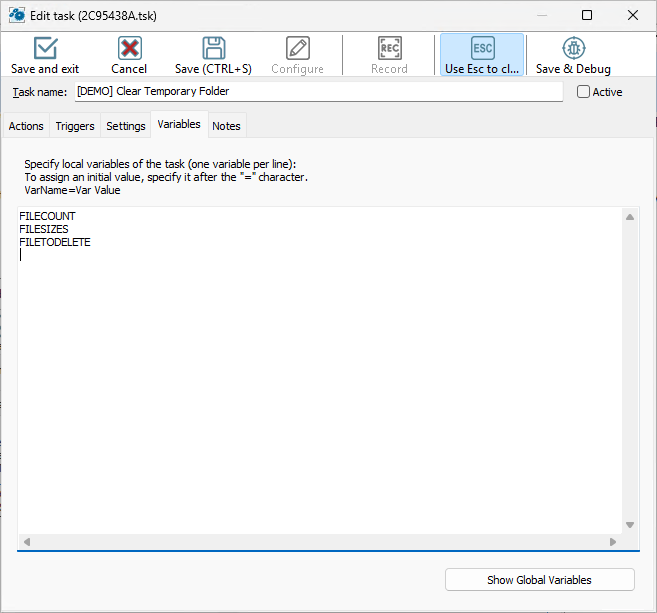Click the Record REC icon
The image size is (657, 613).
point(390,48)
